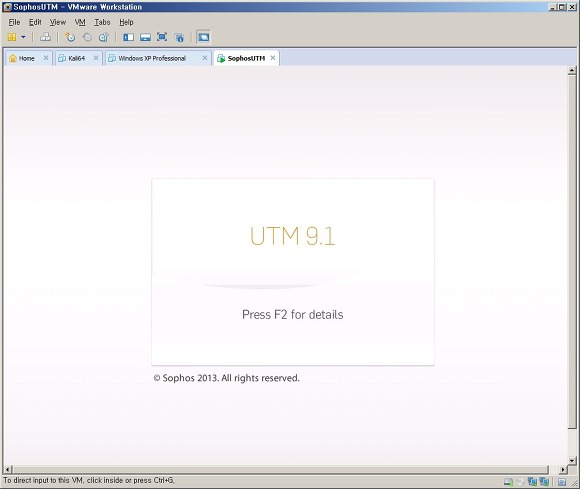Viewport: 580px width, 489px height.
Task: Click the Unity mode toolbar icon
Action: [x=179, y=37]
